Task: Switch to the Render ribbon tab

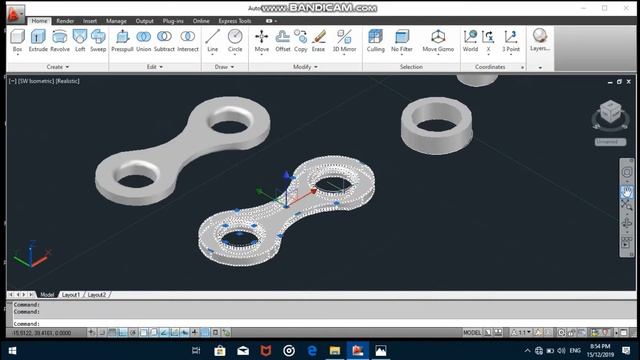Action: tap(65, 21)
